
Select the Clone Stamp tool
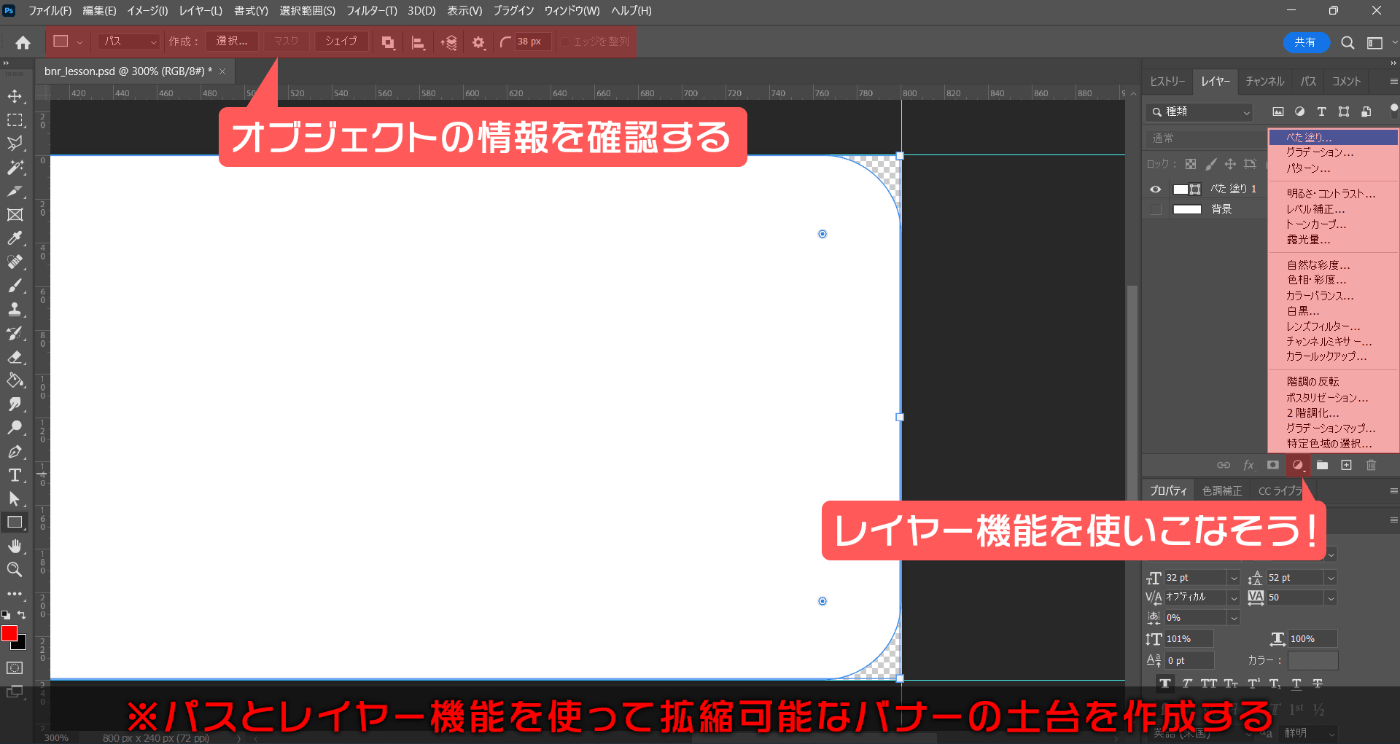click(15, 309)
